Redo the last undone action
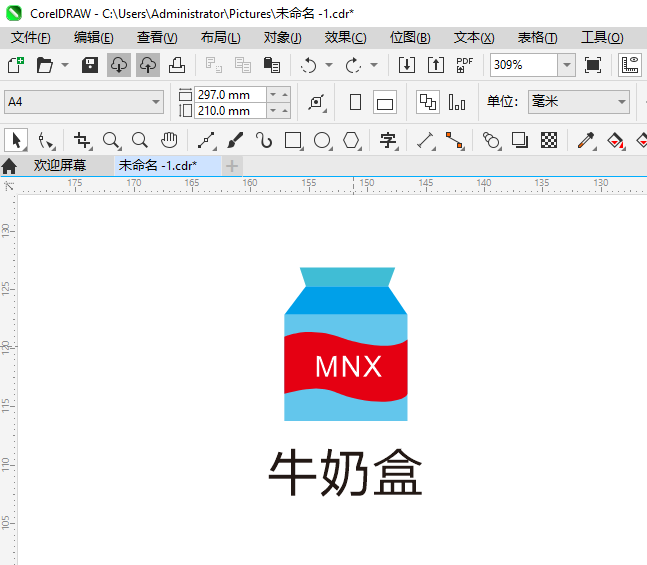This screenshot has height=565, width=647. pyautogui.click(x=353, y=65)
